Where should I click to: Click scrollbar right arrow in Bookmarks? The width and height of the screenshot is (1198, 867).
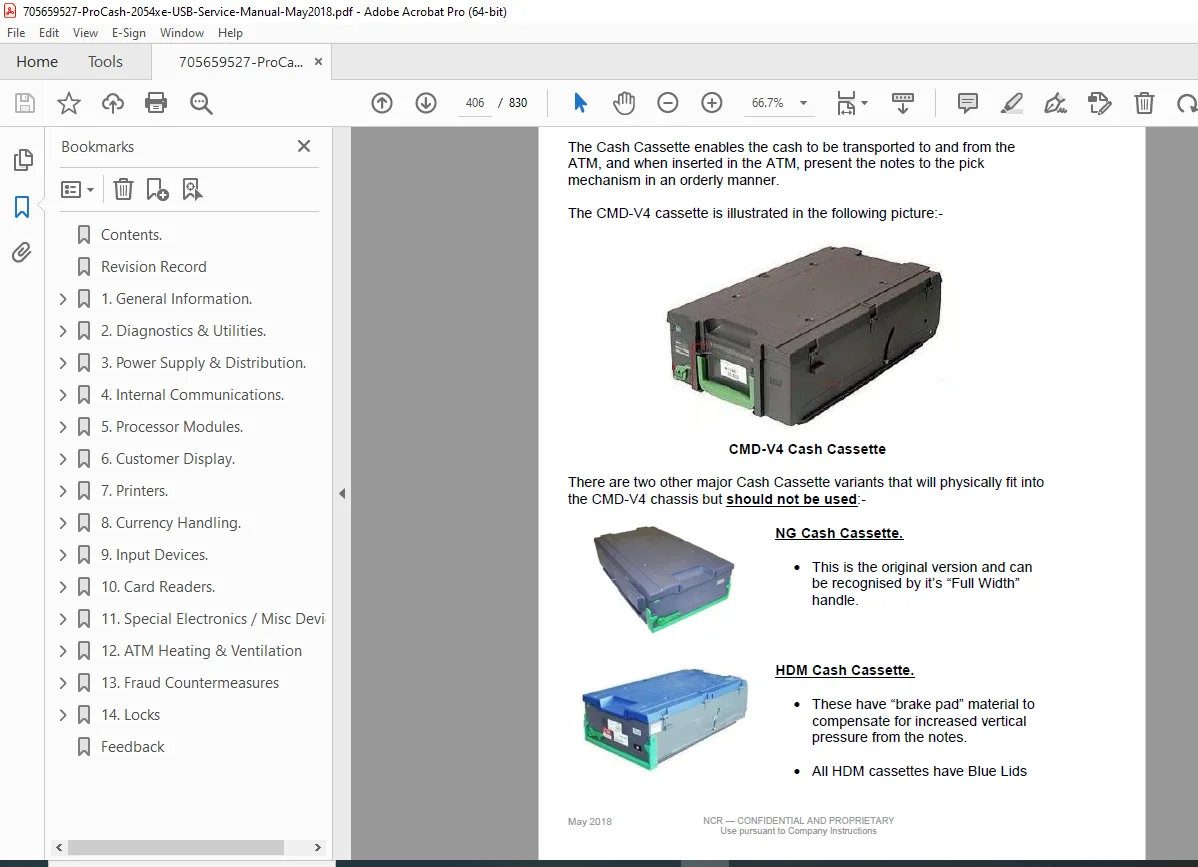click(318, 847)
